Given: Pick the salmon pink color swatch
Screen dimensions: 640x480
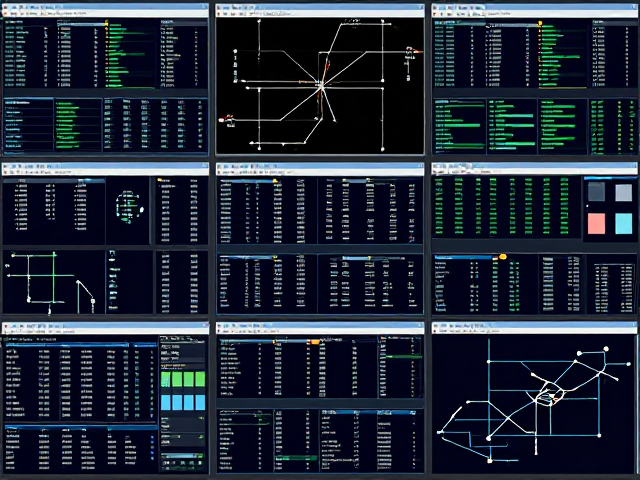Looking at the screenshot, I should 596,224.
